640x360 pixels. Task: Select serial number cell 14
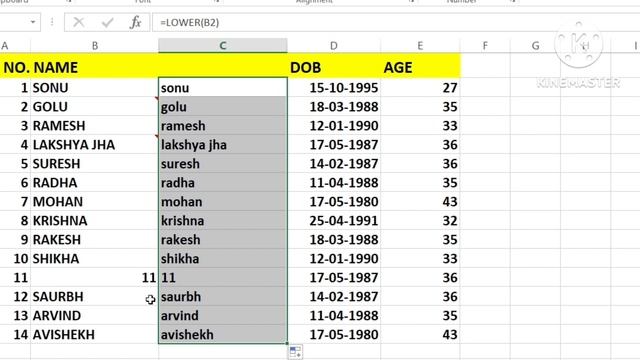(16, 334)
